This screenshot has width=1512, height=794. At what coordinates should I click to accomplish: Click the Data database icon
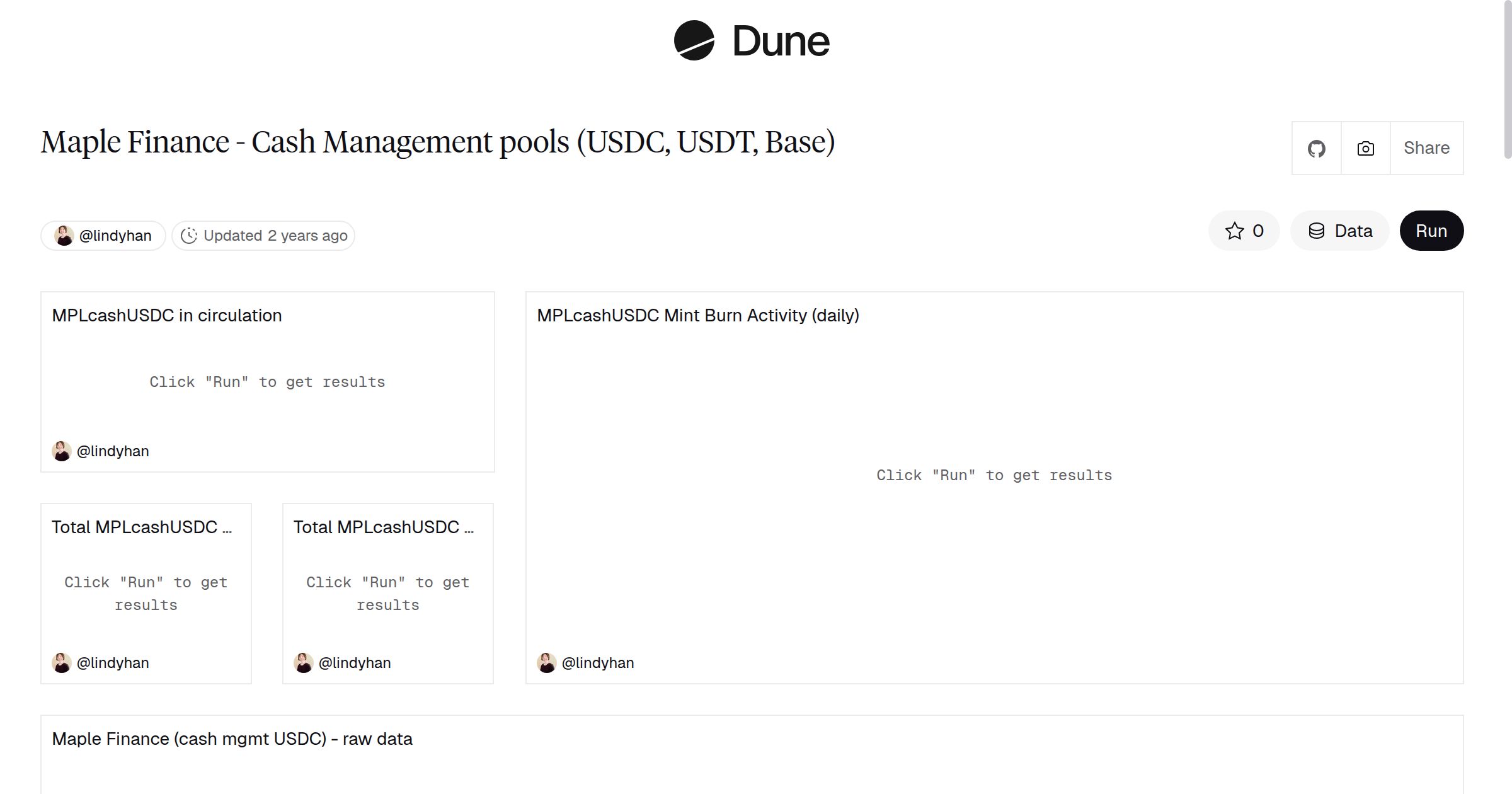point(1317,231)
